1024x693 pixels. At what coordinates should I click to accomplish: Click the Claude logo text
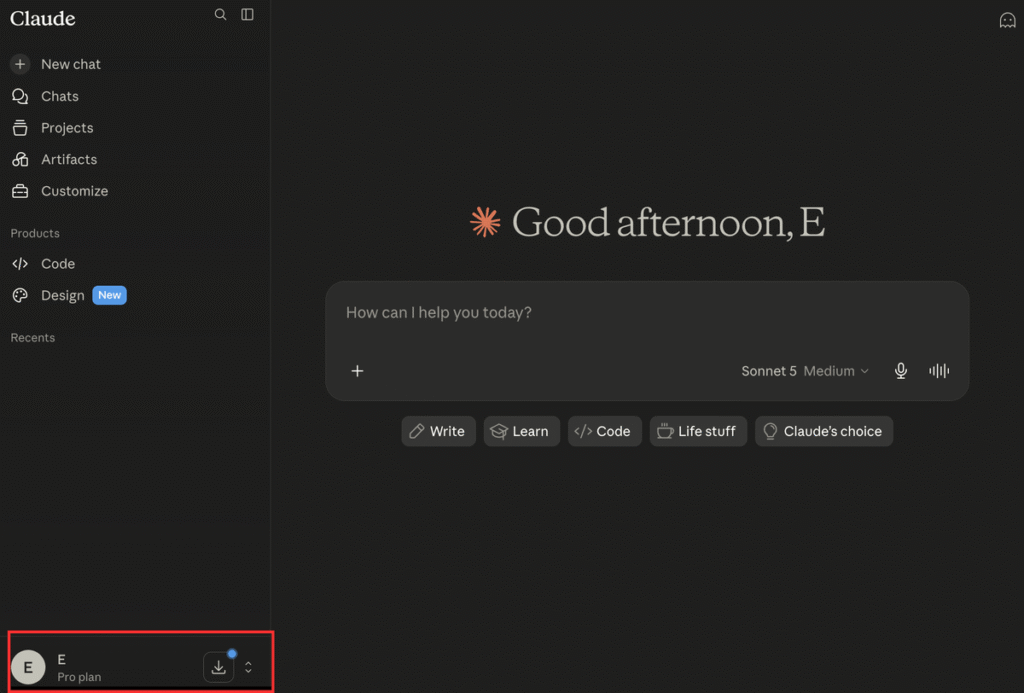pyautogui.click(x=42, y=18)
